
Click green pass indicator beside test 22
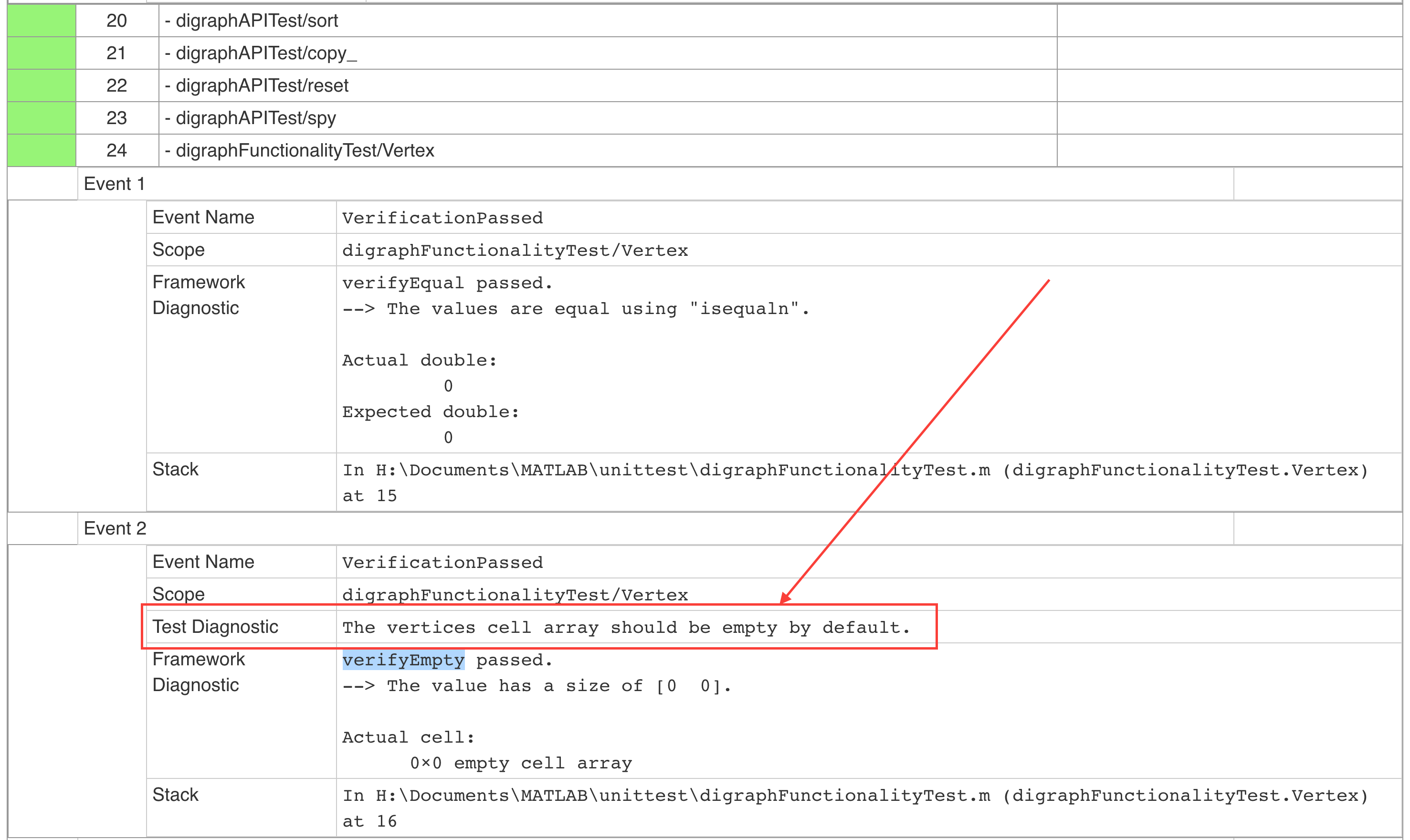click(42, 85)
